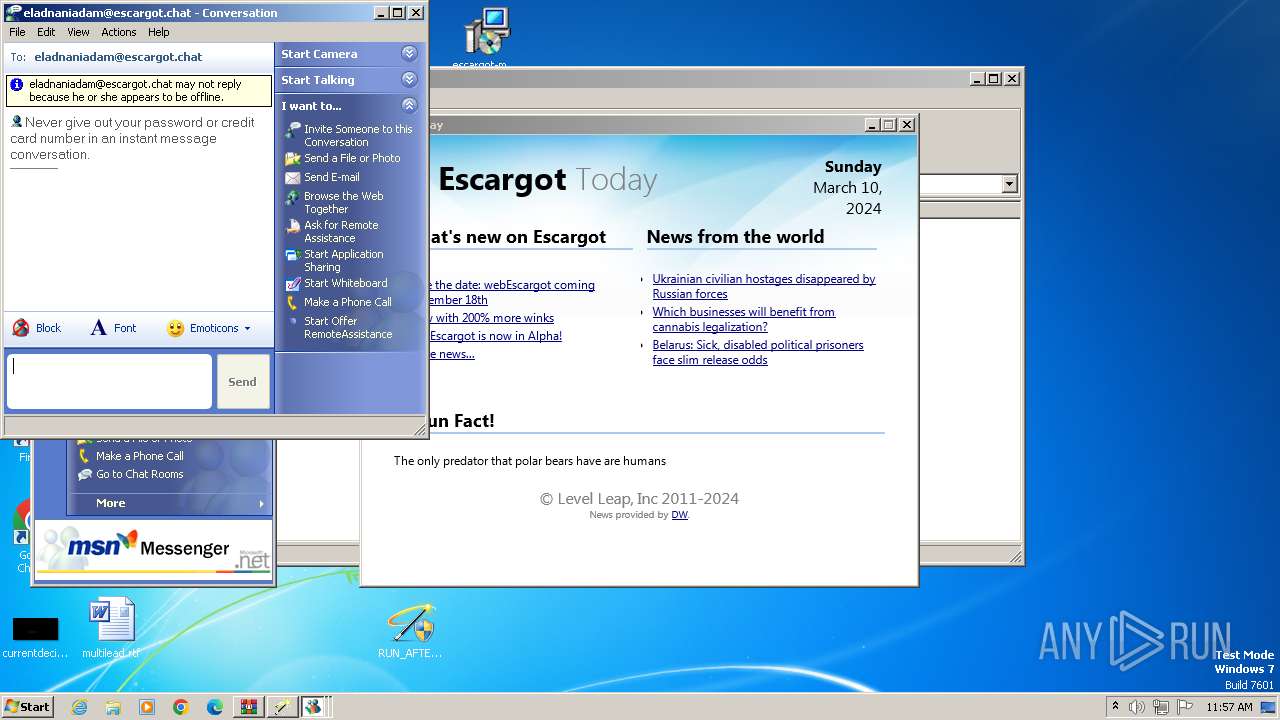Collapse the Start Camera section chevron
Viewport: 1280px width, 720px height.
(409, 54)
